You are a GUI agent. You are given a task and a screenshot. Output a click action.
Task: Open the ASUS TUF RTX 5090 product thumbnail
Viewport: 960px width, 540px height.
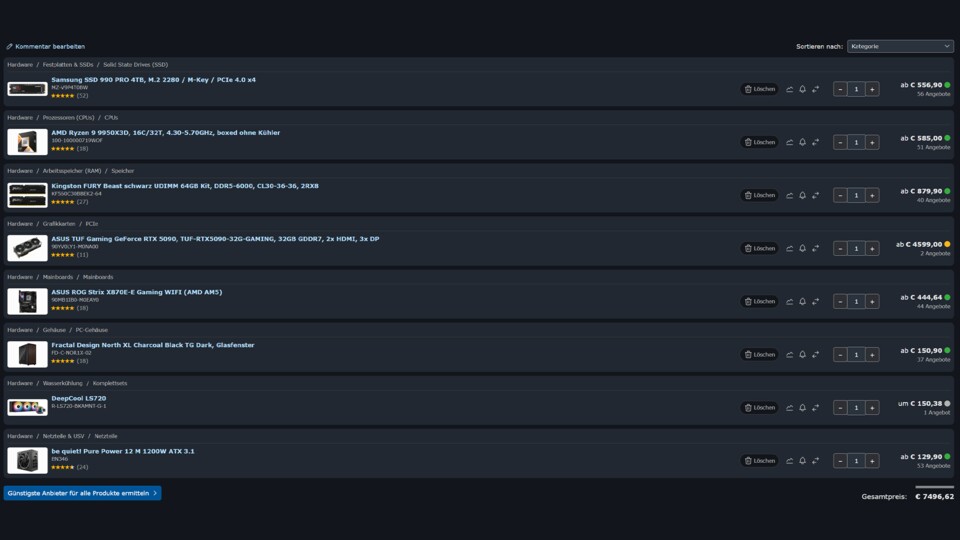(x=27, y=249)
